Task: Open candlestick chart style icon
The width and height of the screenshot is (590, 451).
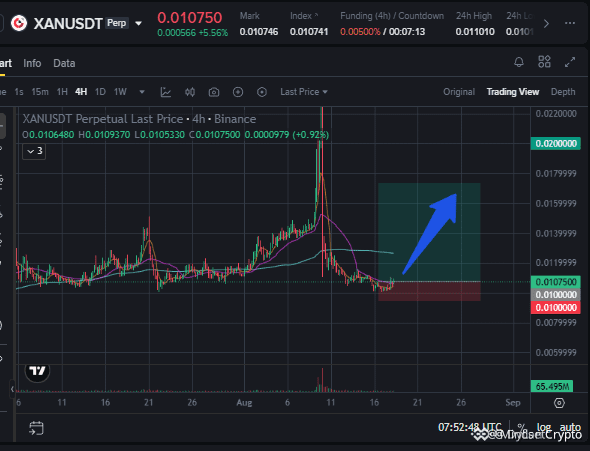Action: click(190, 92)
